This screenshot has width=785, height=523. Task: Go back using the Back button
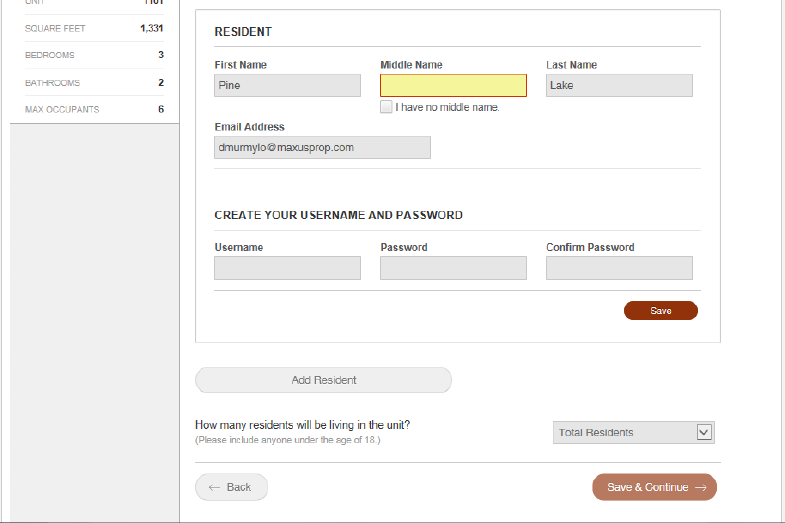[x=231, y=487]
